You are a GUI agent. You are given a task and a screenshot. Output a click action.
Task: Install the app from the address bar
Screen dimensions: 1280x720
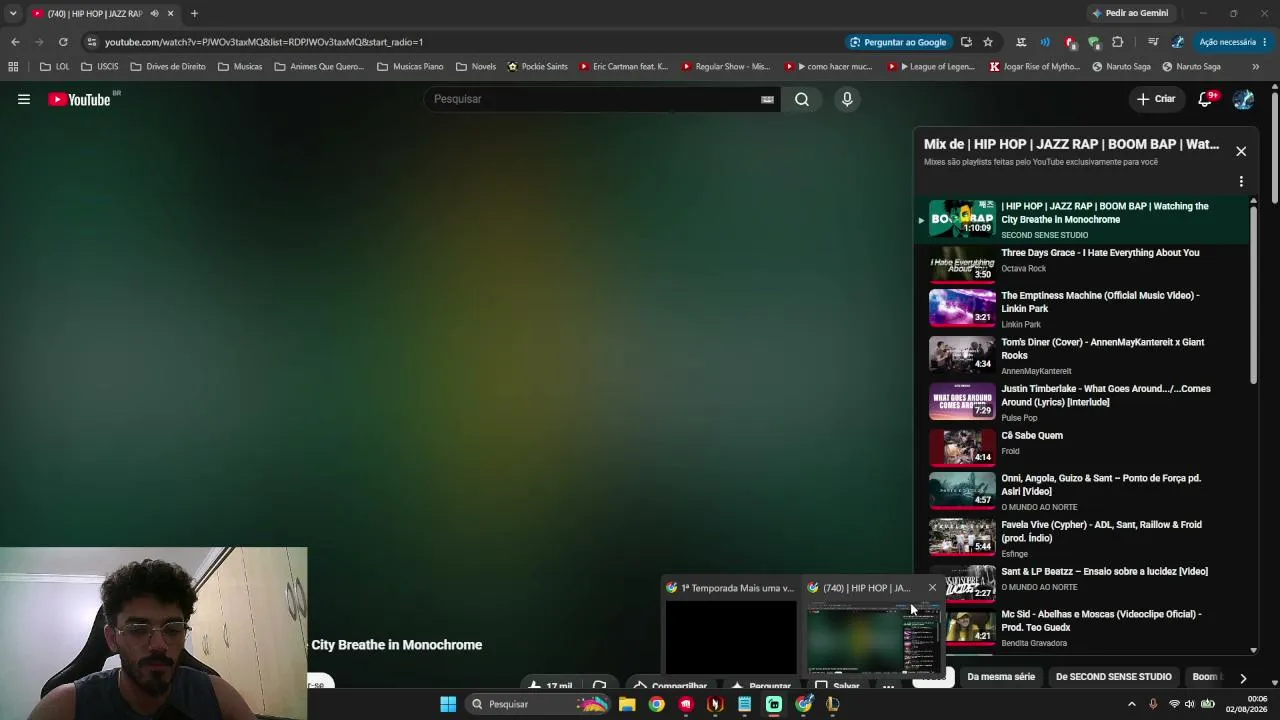(x=966, y=42)
